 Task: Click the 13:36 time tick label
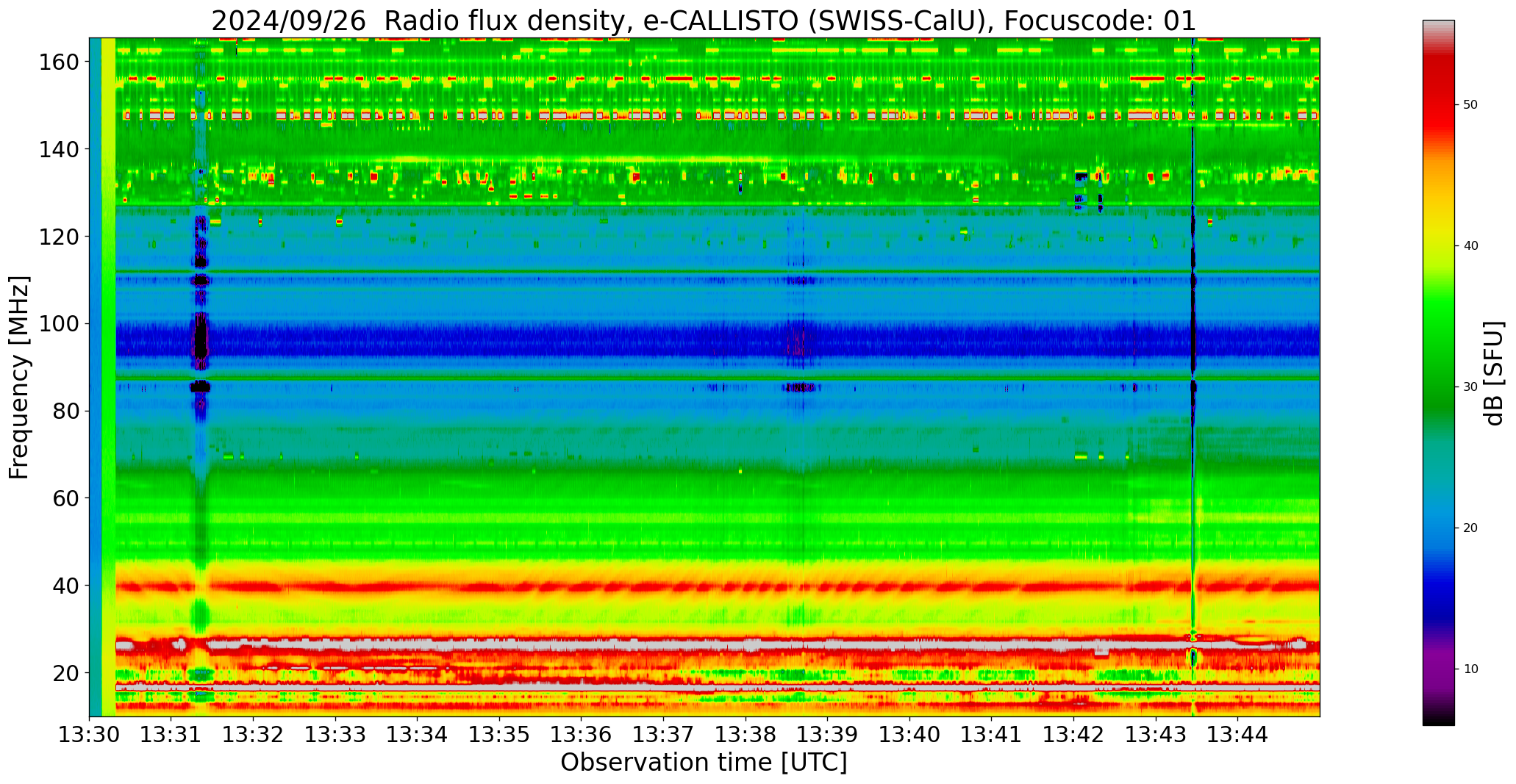tap(582, 734)
